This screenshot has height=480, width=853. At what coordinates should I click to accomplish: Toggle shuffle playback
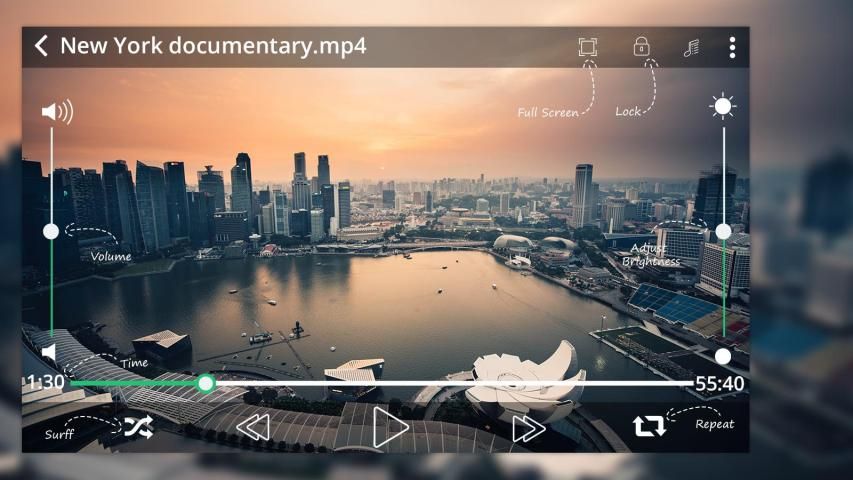138,427
